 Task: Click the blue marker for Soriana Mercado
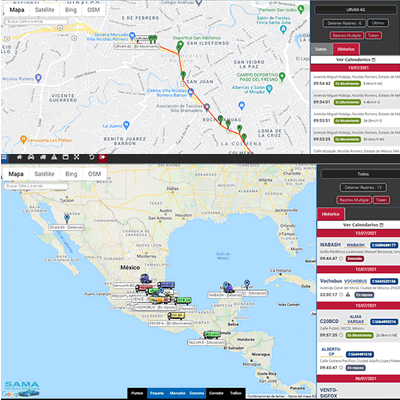coord(132,36)
